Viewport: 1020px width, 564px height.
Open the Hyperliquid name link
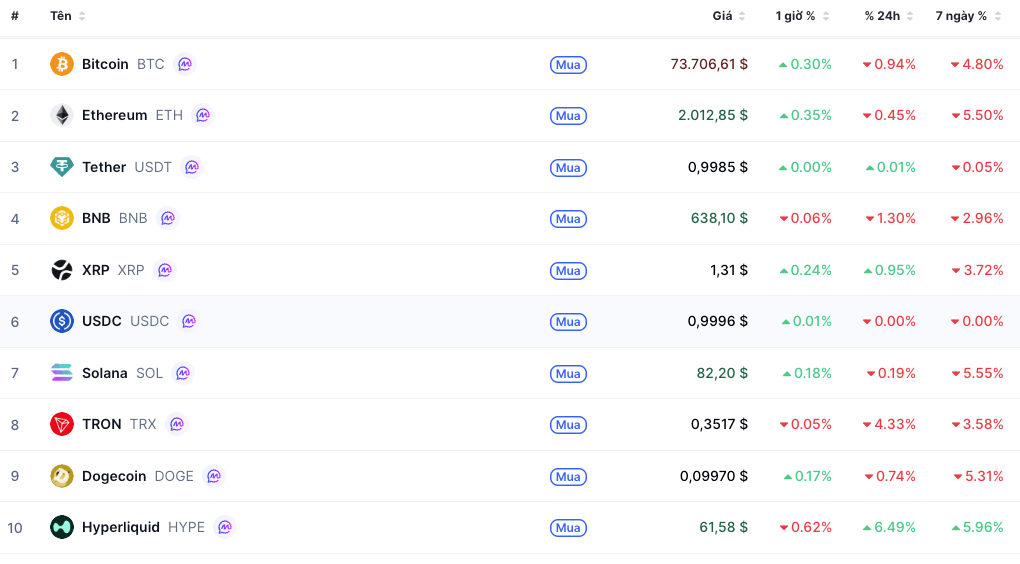click(121, 527)
